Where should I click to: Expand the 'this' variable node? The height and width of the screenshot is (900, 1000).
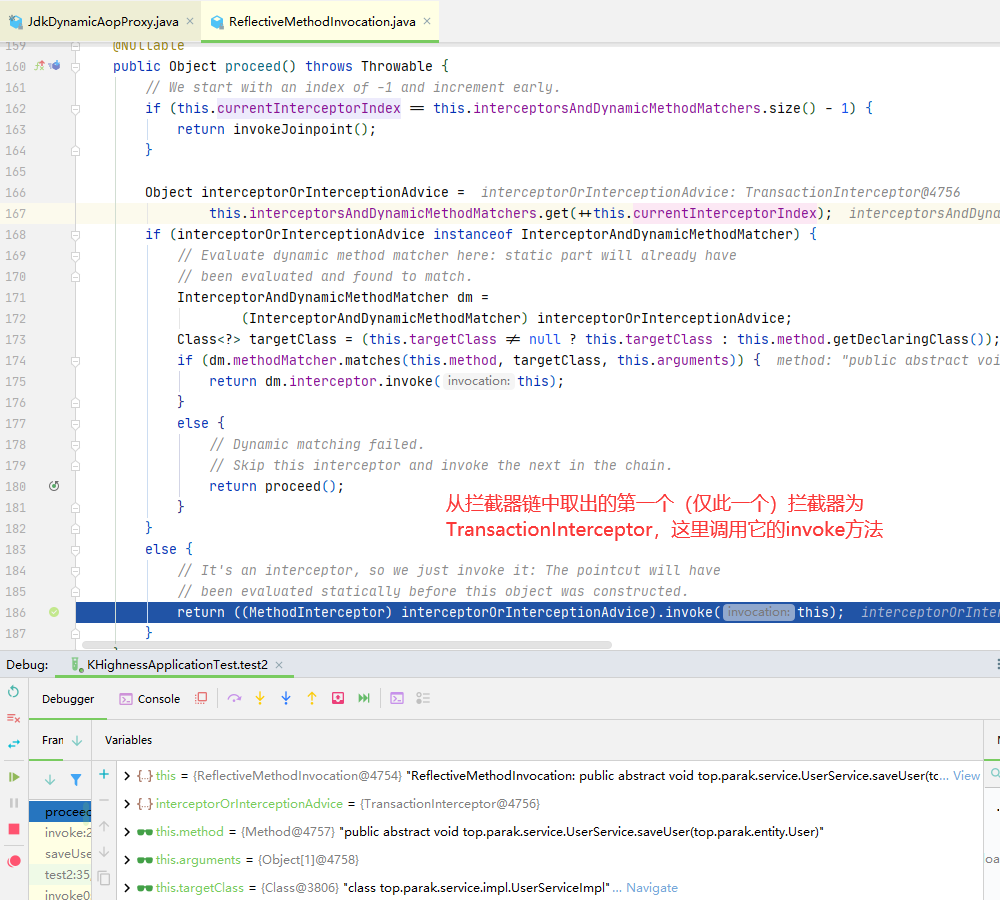click(x=127, y=776)
